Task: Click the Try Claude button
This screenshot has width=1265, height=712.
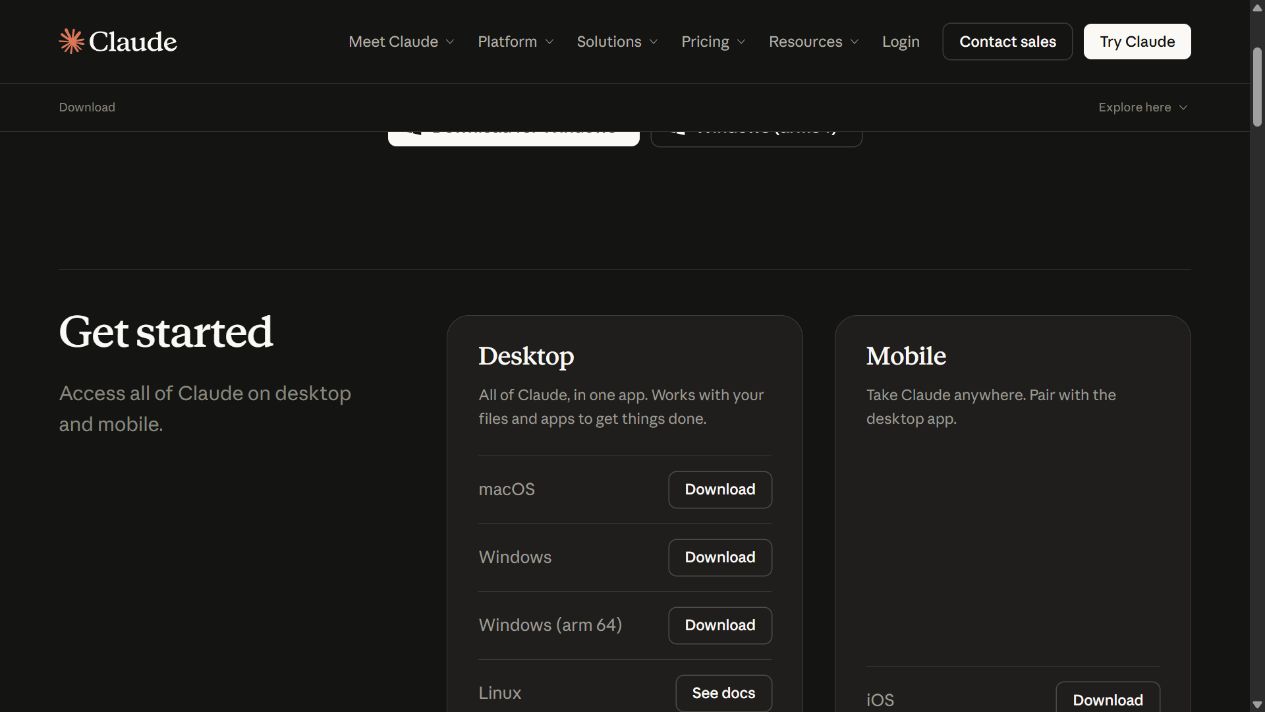Action: coord(1137,41)
